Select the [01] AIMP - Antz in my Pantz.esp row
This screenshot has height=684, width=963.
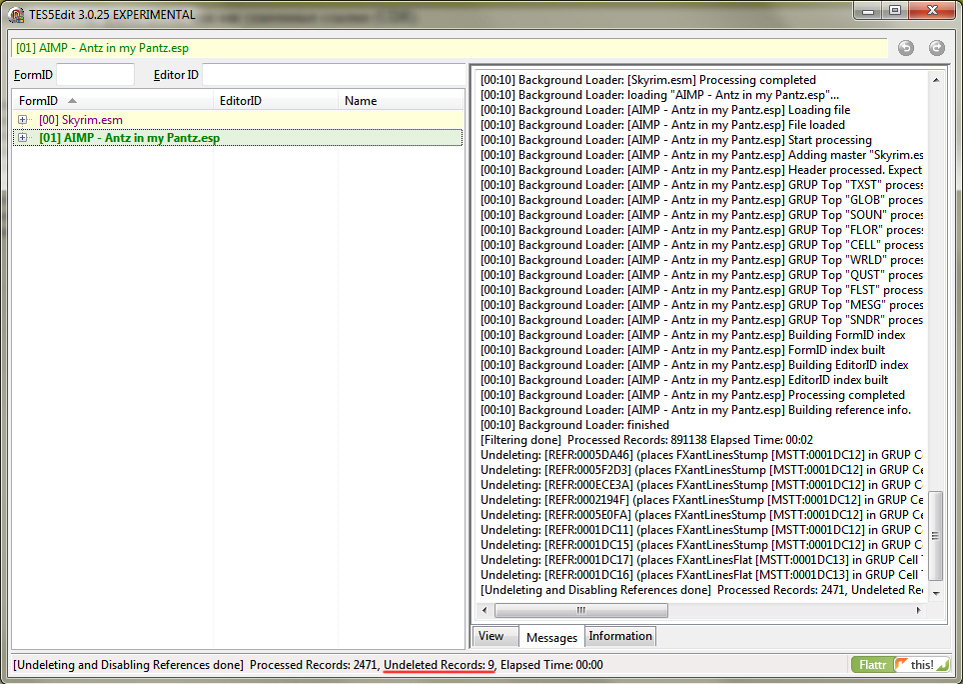click(238, 138)
